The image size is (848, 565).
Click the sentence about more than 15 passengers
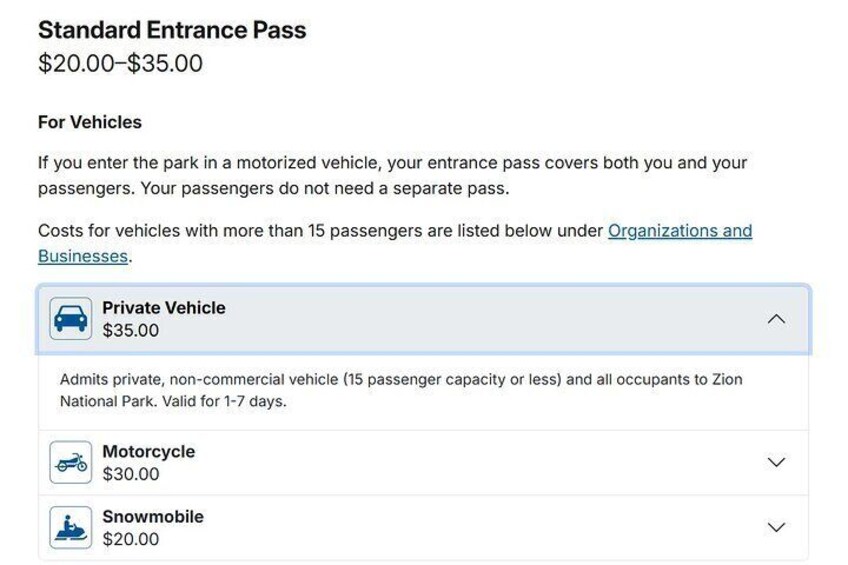[x=320, y=231]
